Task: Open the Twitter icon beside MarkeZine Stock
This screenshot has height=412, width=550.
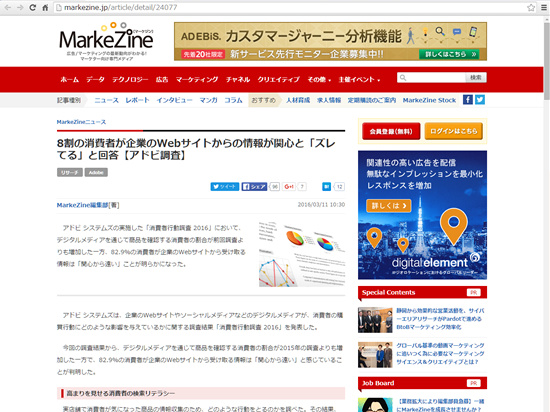Action: click(x=480, y=100)
